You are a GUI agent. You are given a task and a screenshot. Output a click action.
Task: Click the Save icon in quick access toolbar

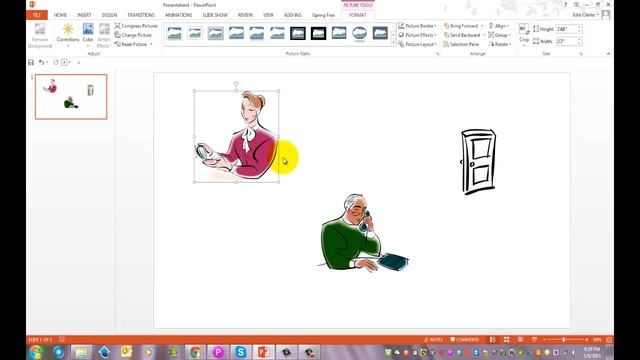click(x=31, y=62)
